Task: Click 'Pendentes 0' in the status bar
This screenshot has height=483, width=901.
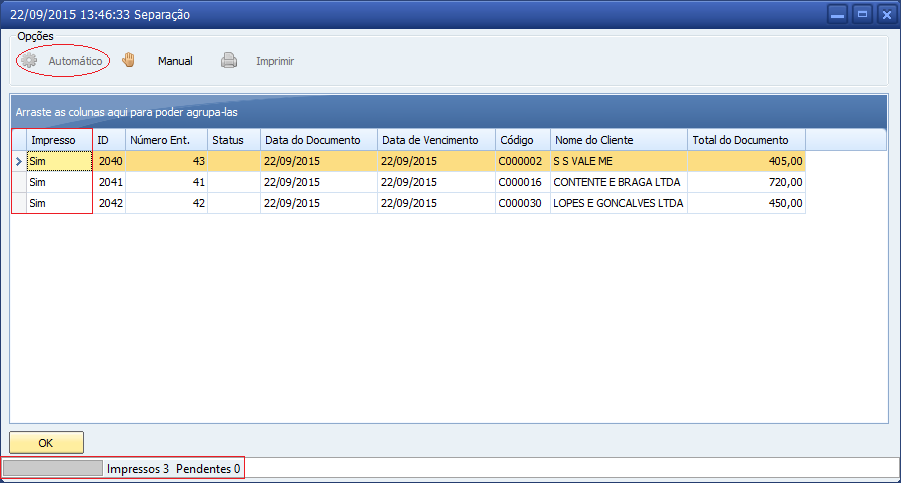Action: (208, 469)
